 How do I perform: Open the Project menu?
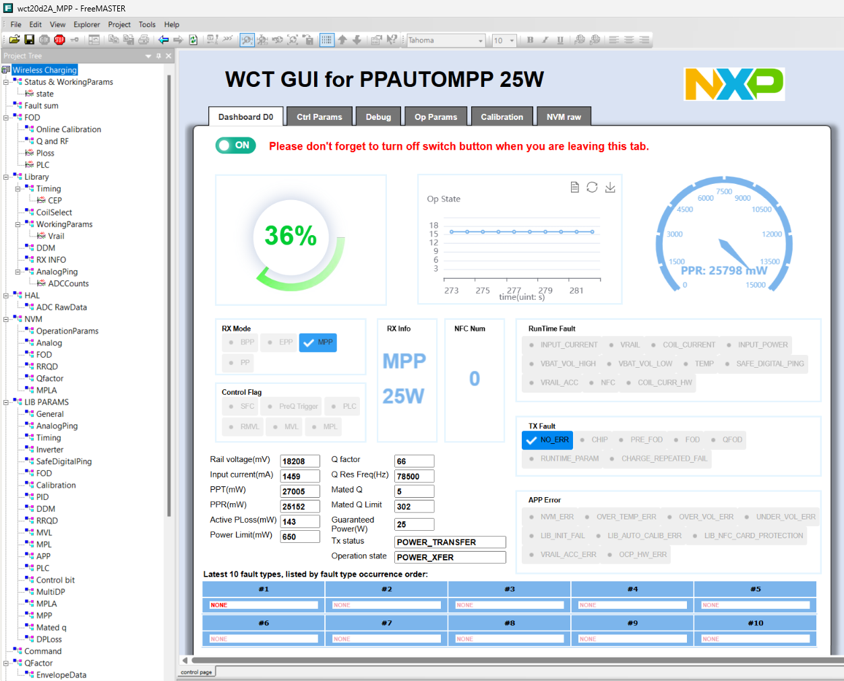click(119, 24)
